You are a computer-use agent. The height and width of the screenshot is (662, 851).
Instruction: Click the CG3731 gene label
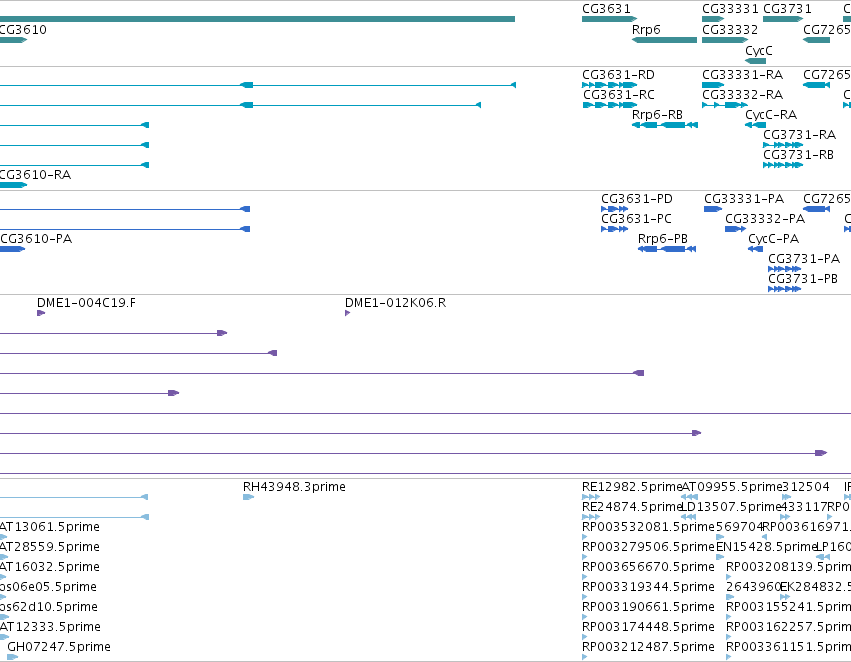[x=788, y=9]
